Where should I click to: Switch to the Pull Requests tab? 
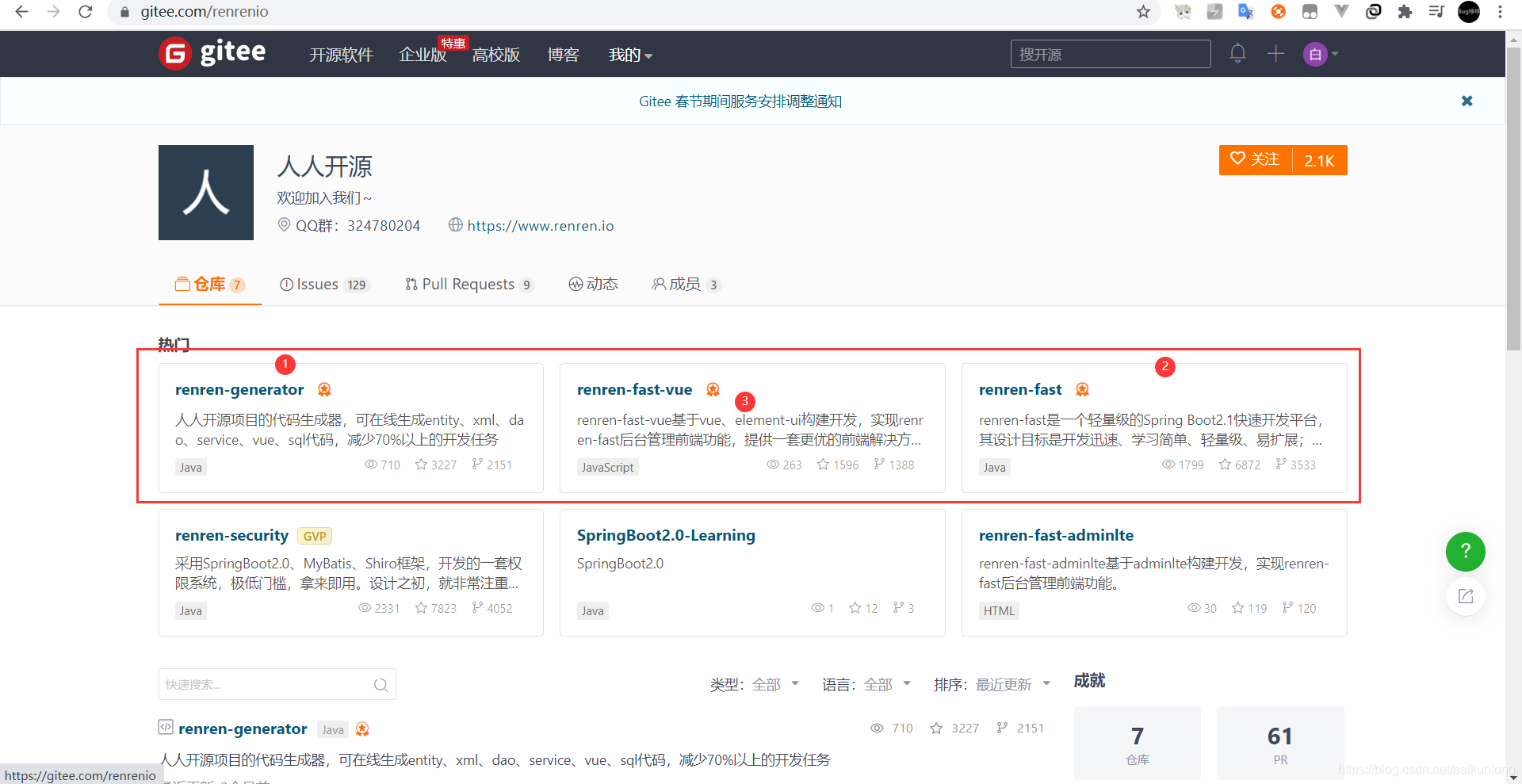point(469,285)
